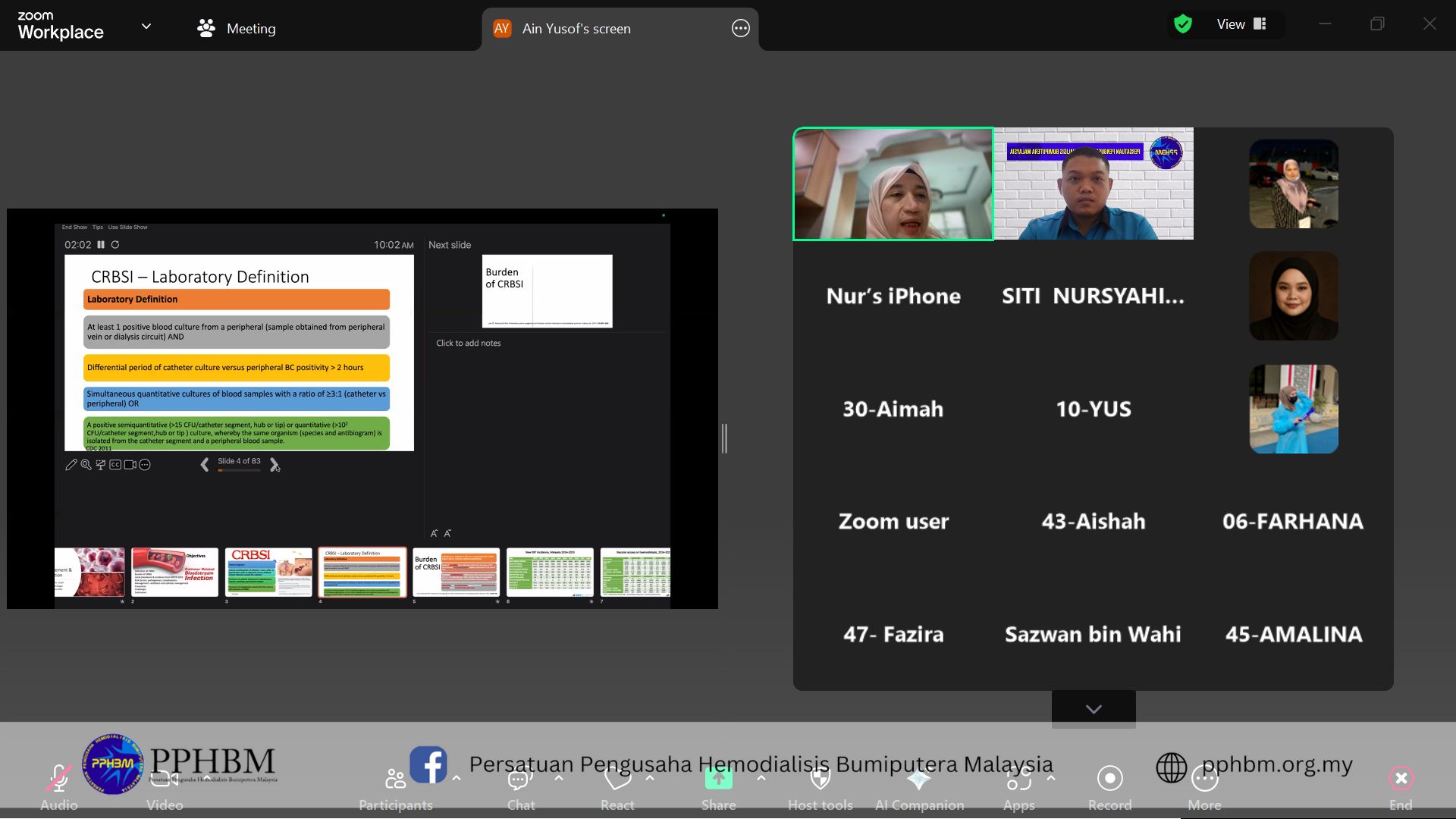
Task: Start recording with the Record button
Action: (x=1109, y=788)
